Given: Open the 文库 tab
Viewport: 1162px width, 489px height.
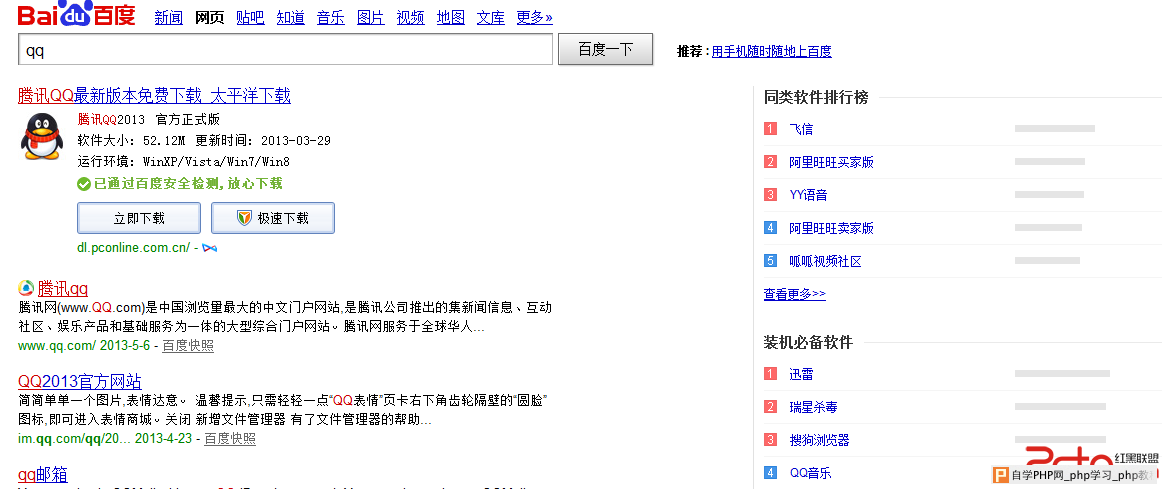Looking at the screenshot, I should click(491, 18).
